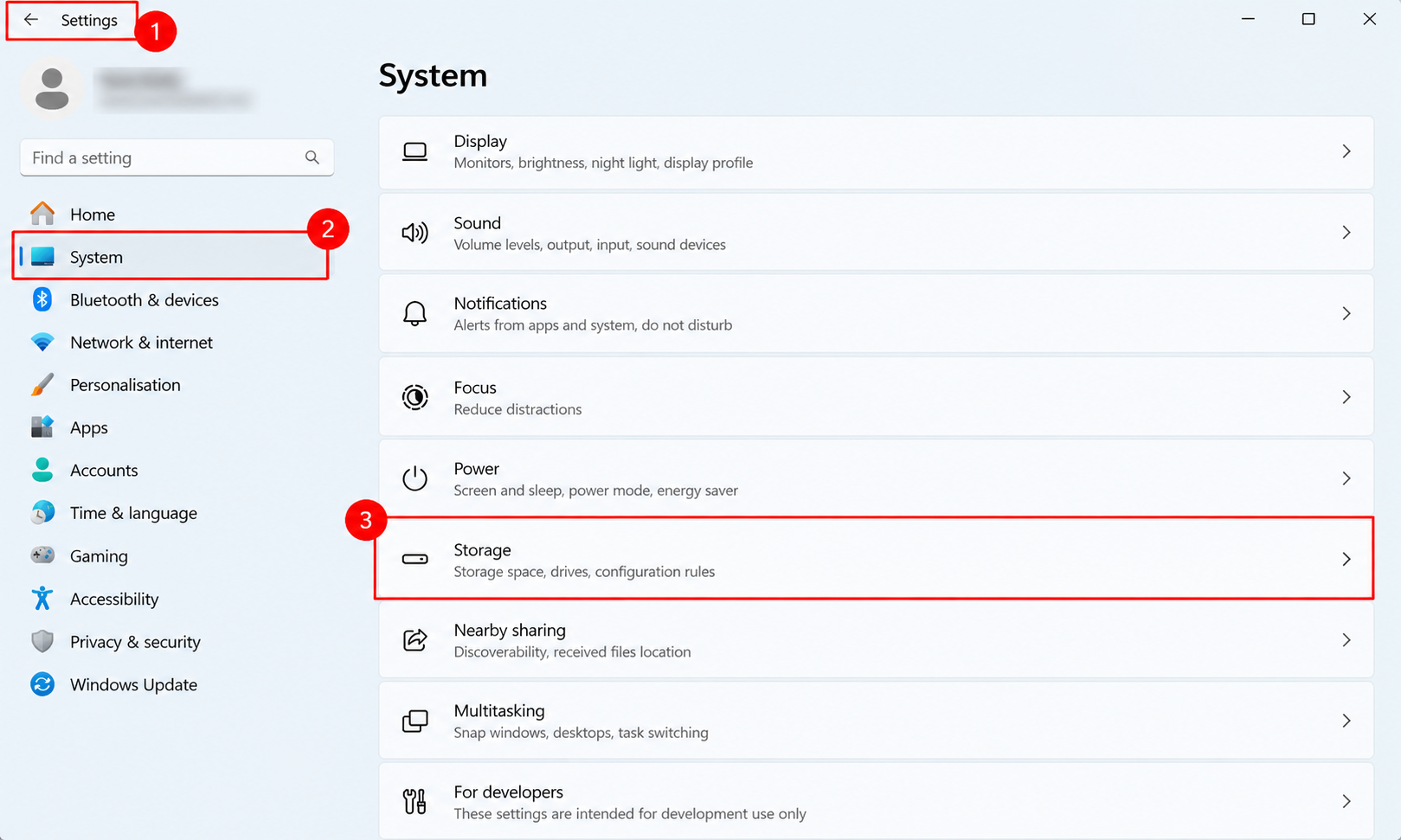The image size is (1401, 840).
Task: Open Display settings title
Action: tap(480, 141)
